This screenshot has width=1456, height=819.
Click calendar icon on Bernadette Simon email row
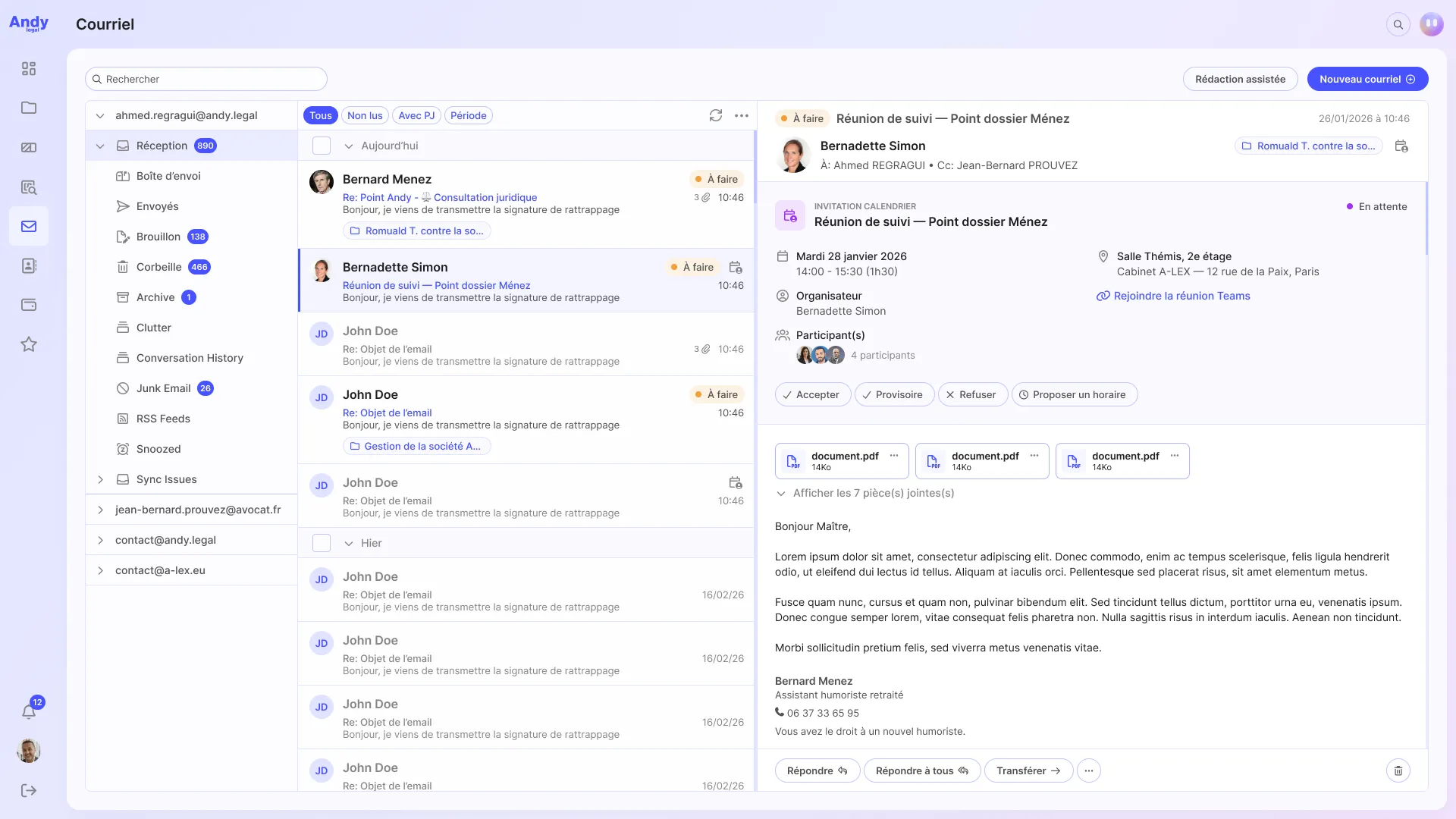click(736, 267)
